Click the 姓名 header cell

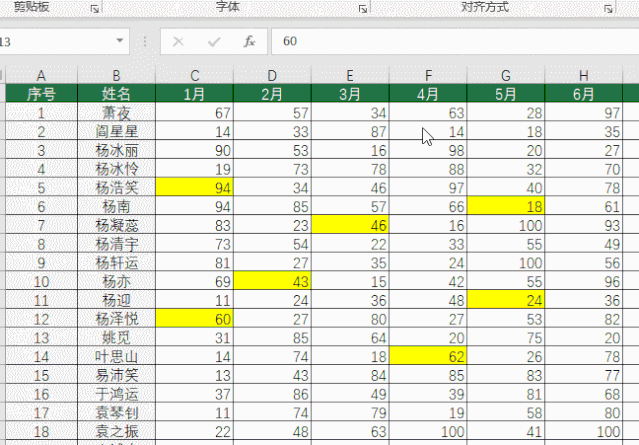(x=117, y=94)
